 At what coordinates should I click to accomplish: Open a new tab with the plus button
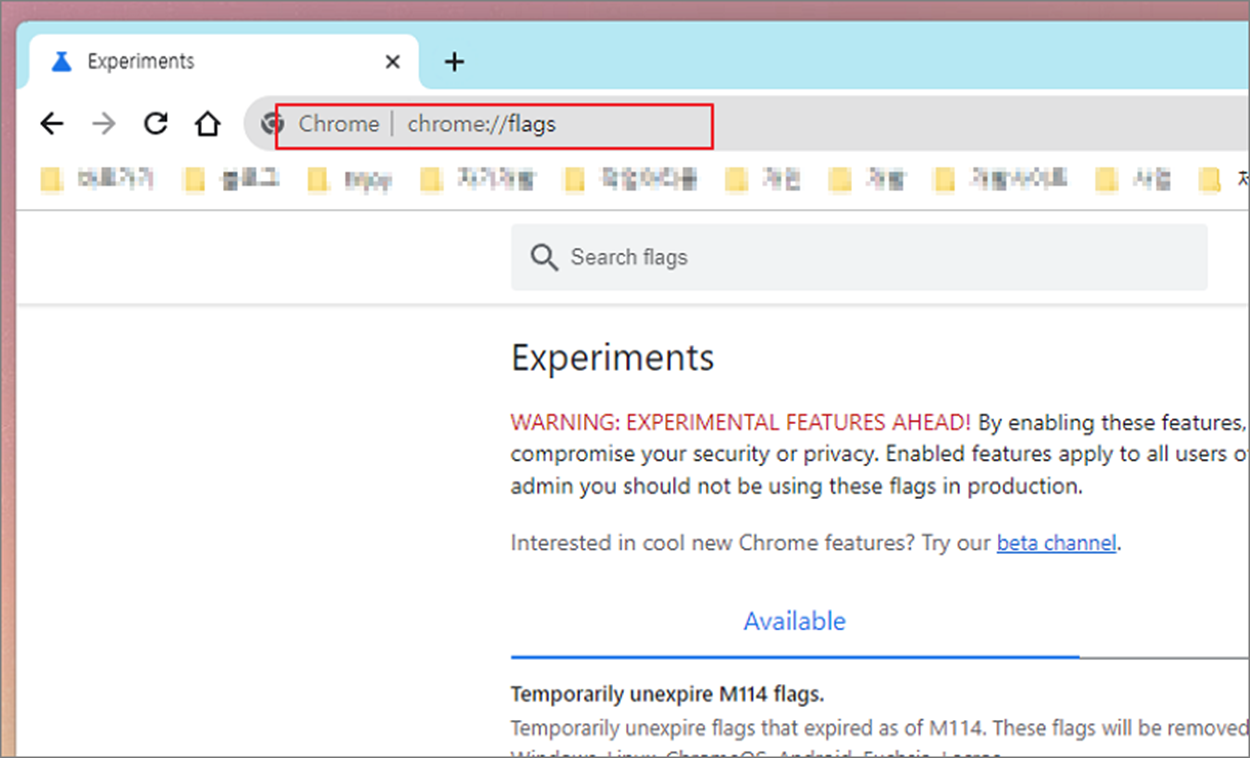point(454,62)
